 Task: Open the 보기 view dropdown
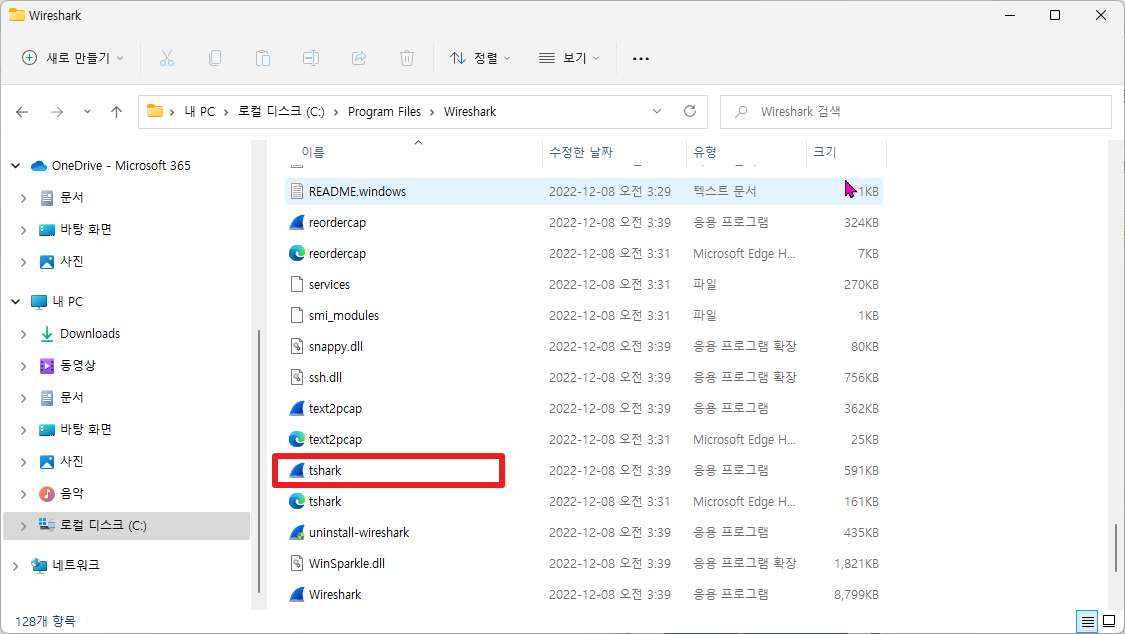[x=569, y=58]
